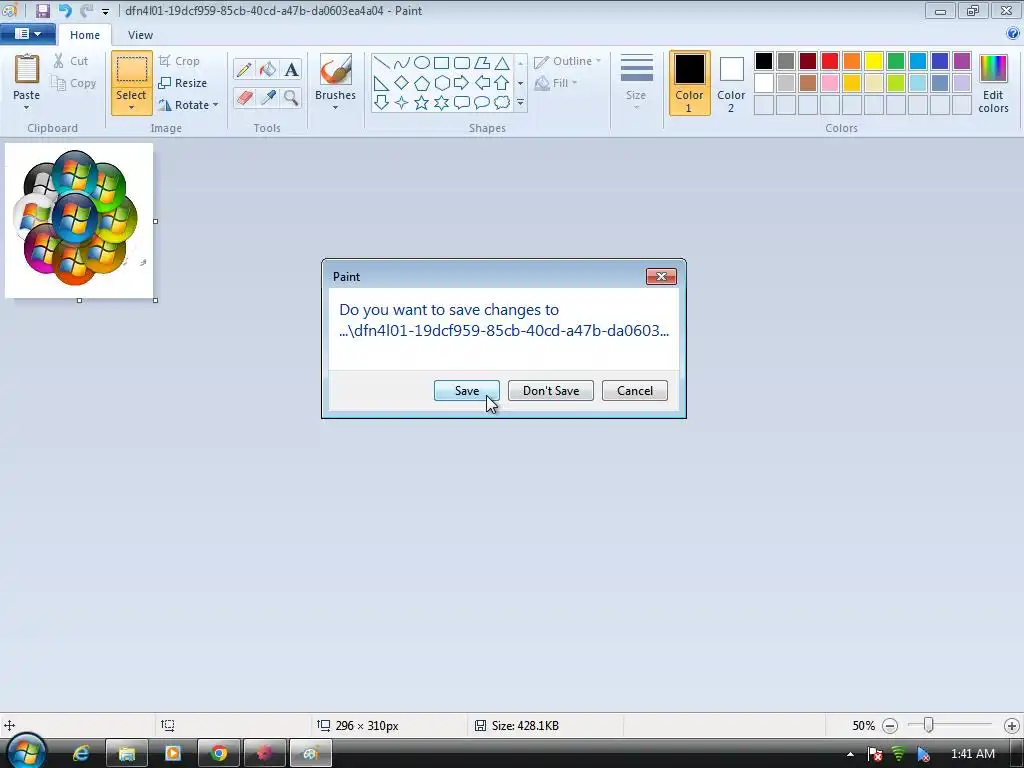Image resolution: width=1024 pixels, height=768 pixels.
Task: Open the Paint file menu button
Action: [27, 34]
